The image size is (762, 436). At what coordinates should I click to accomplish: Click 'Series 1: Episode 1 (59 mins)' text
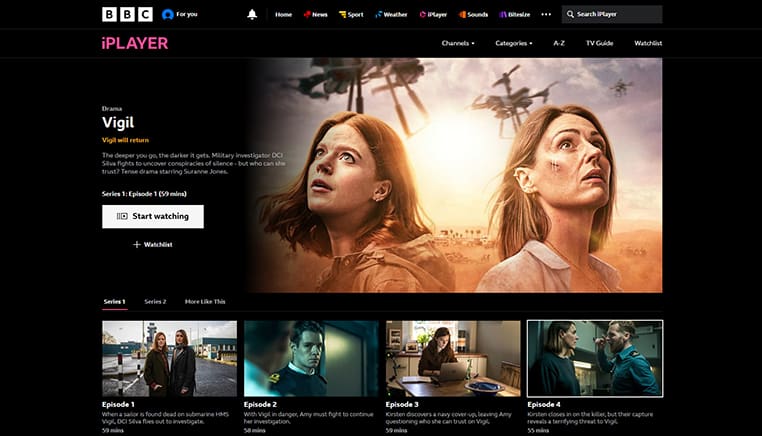144,193
